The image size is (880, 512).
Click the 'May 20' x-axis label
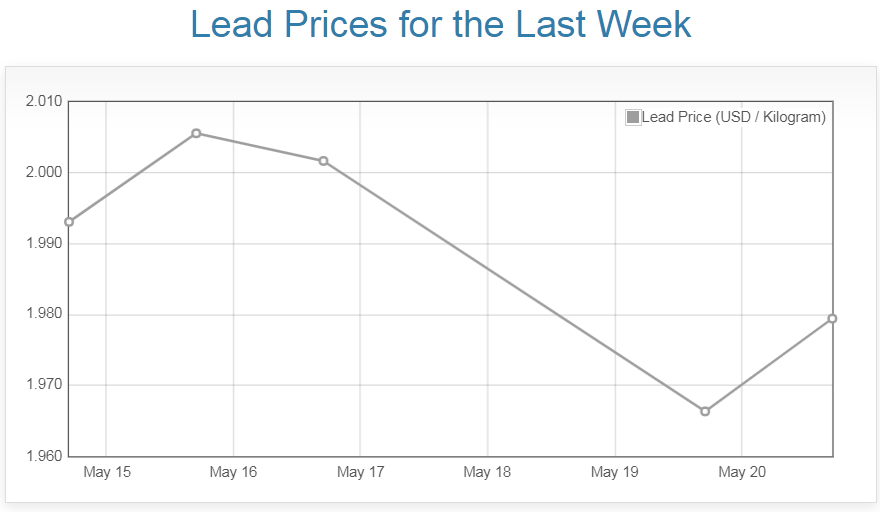(741, 472)
